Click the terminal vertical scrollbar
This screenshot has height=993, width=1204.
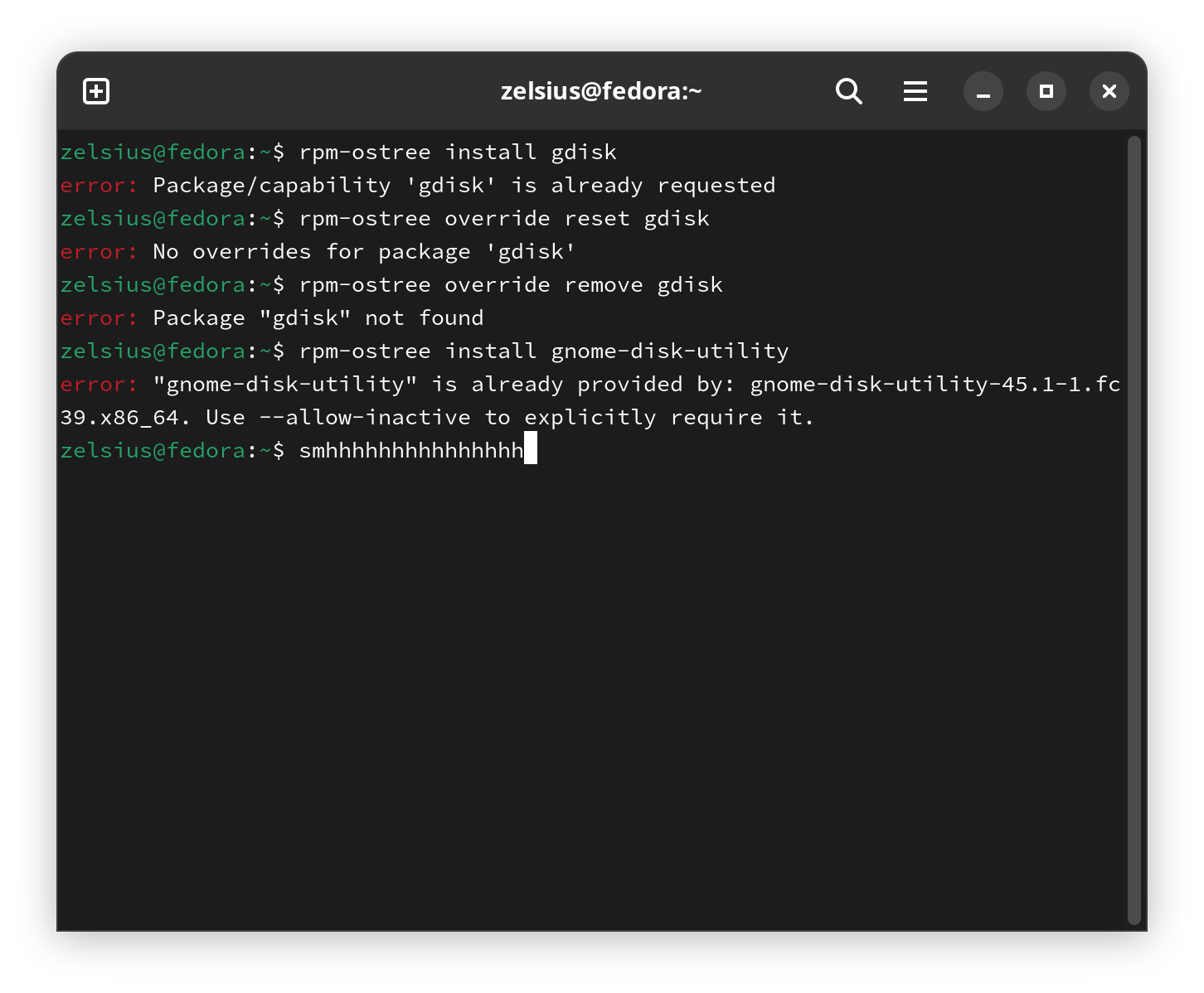1134,530
